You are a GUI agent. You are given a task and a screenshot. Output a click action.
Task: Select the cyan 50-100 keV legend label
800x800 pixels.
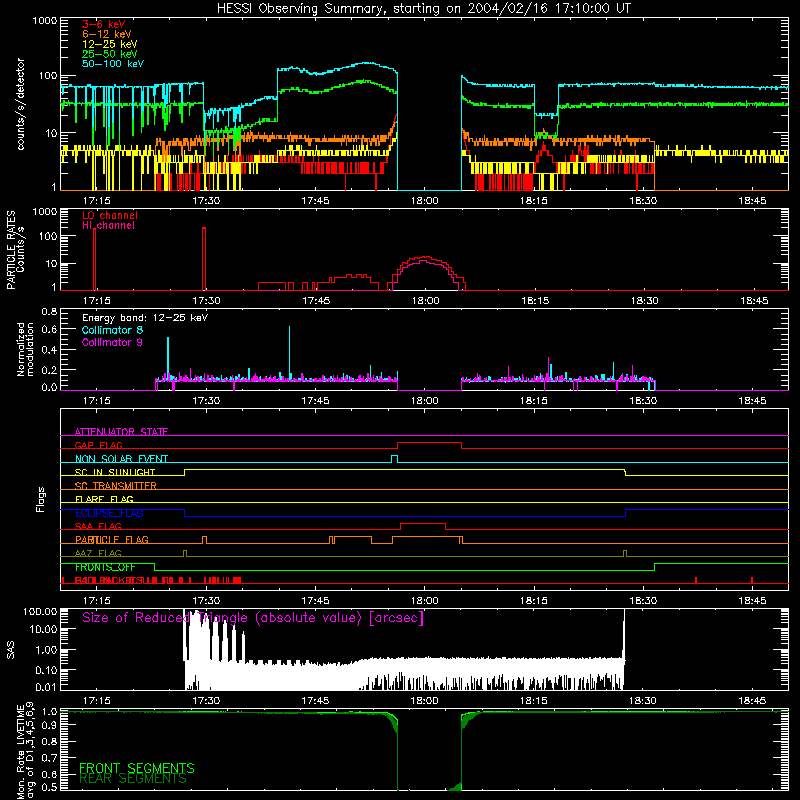113,64
